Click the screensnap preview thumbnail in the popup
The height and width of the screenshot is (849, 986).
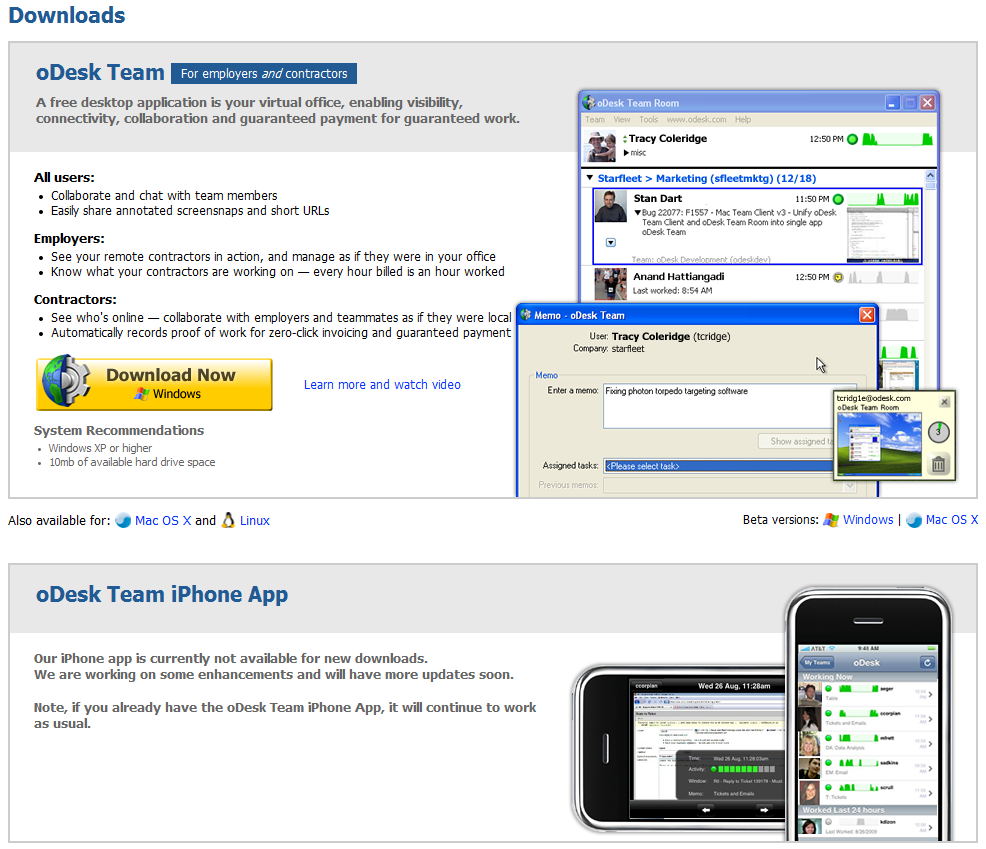(879, 445)
